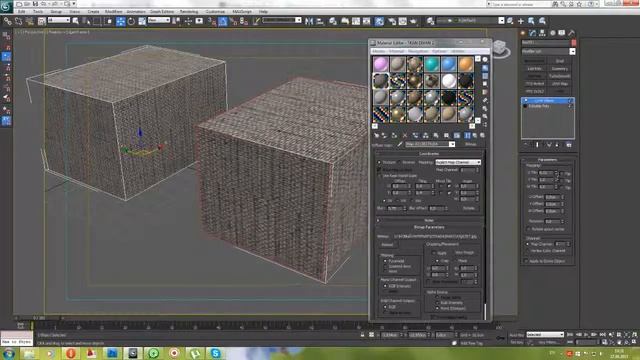Toggle Show Shaded Material in Viewport icon
The width and height of the screenshot is (640, 360).
coord(457,136)
